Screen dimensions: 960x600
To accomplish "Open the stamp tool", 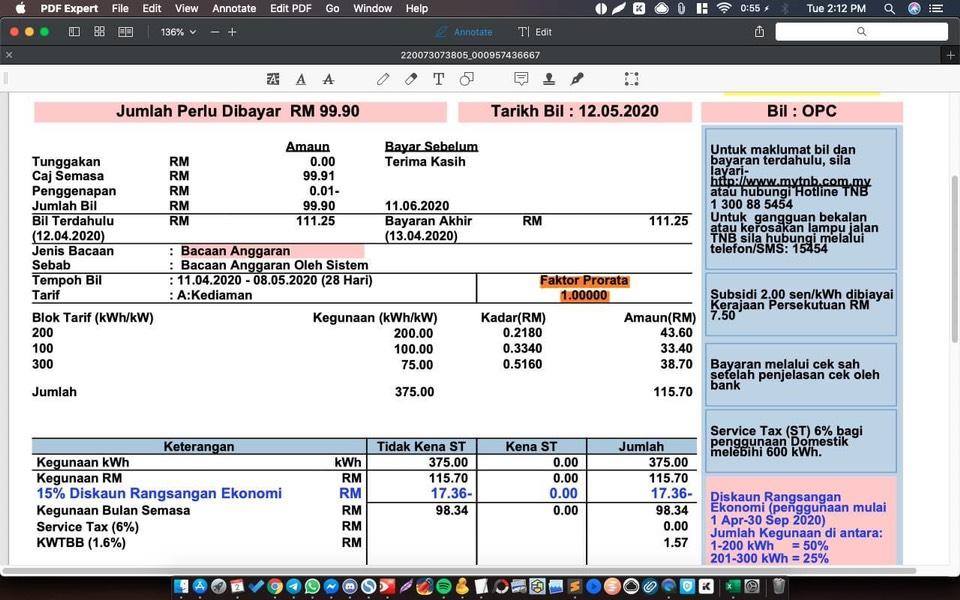I will (x=549, y=79).
